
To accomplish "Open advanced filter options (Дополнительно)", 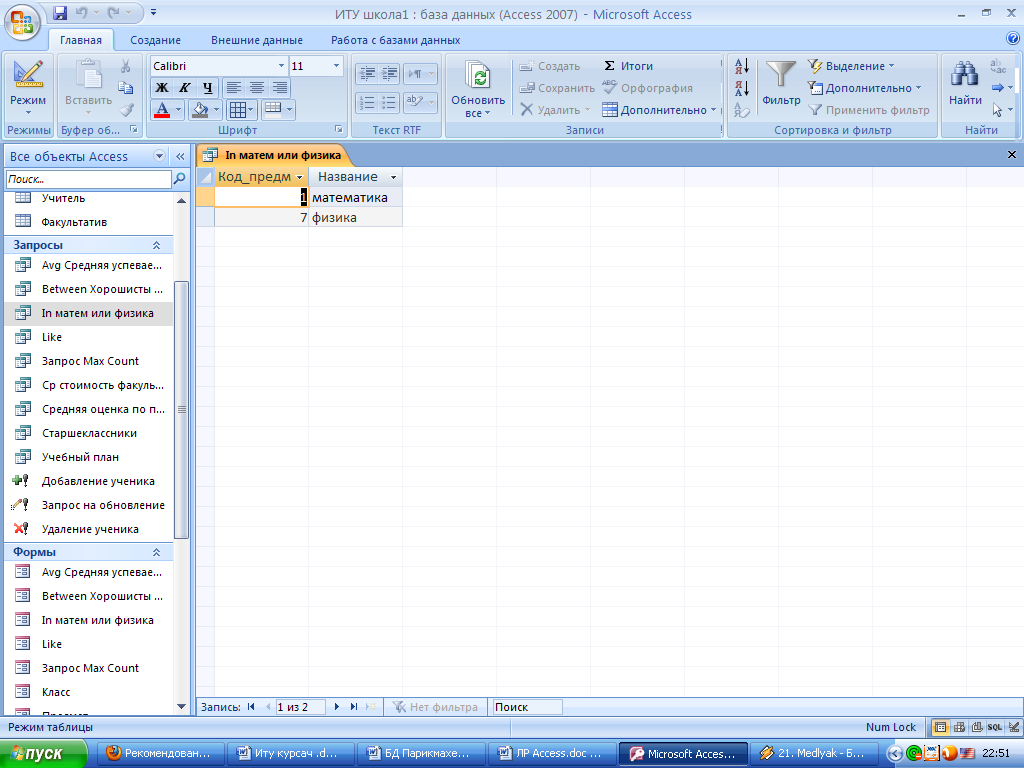I will coord(864,88).
